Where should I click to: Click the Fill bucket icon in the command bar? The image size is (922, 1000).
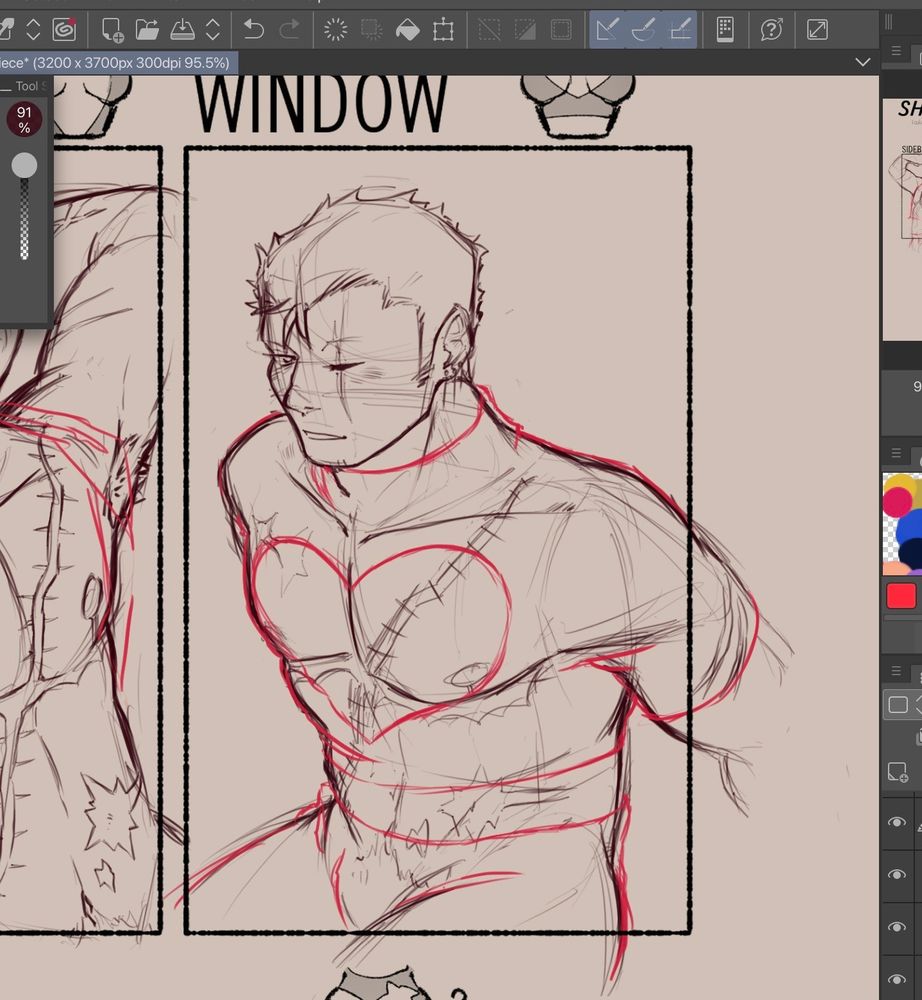click(x=407, y=29)
